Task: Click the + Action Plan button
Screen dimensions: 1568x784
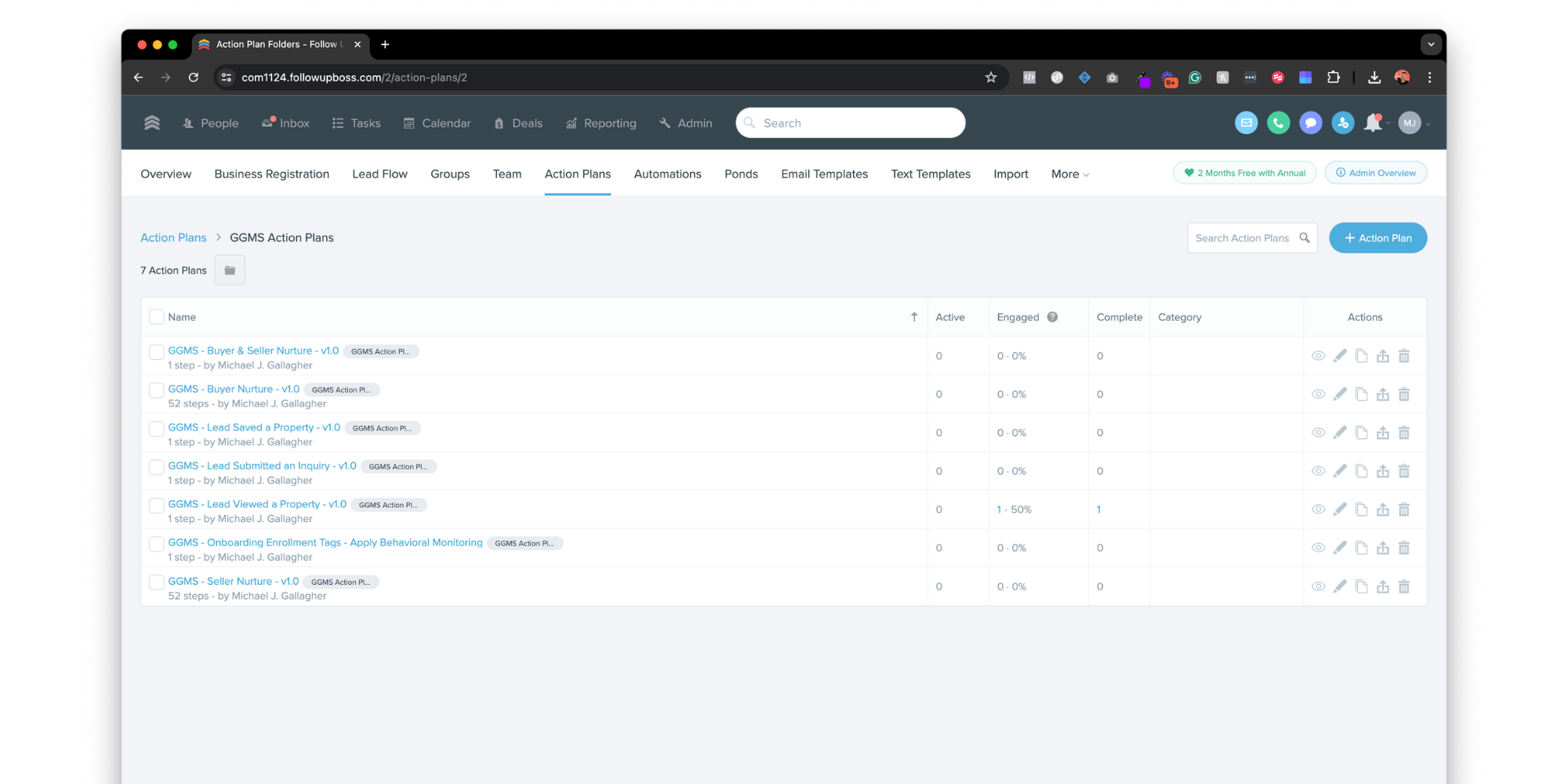Action: [1377, 238]
